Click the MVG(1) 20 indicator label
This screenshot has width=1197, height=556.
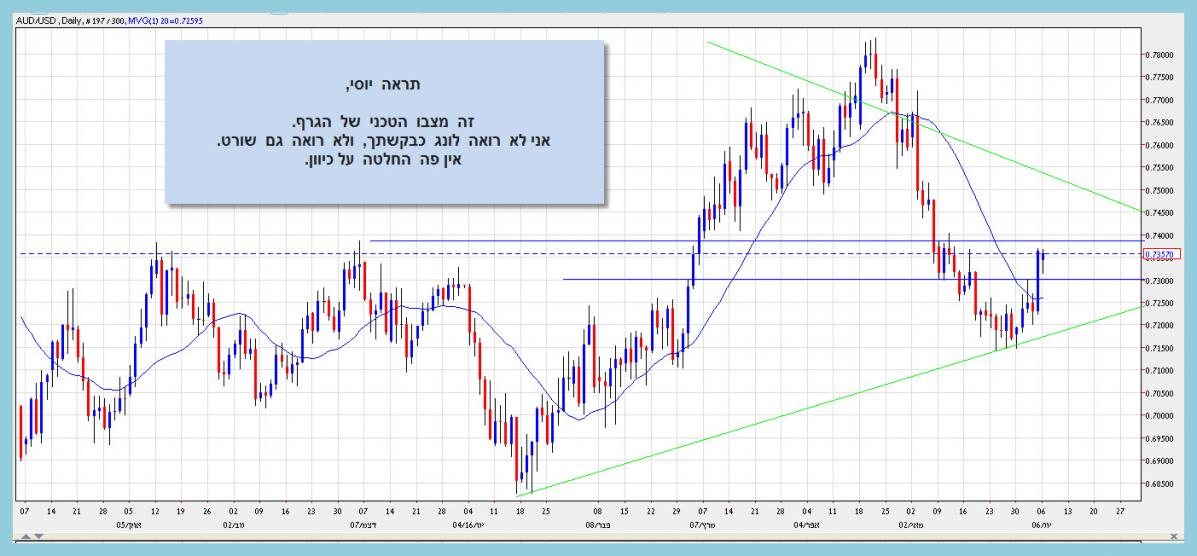pyautogui.click(x=165, y=19)
